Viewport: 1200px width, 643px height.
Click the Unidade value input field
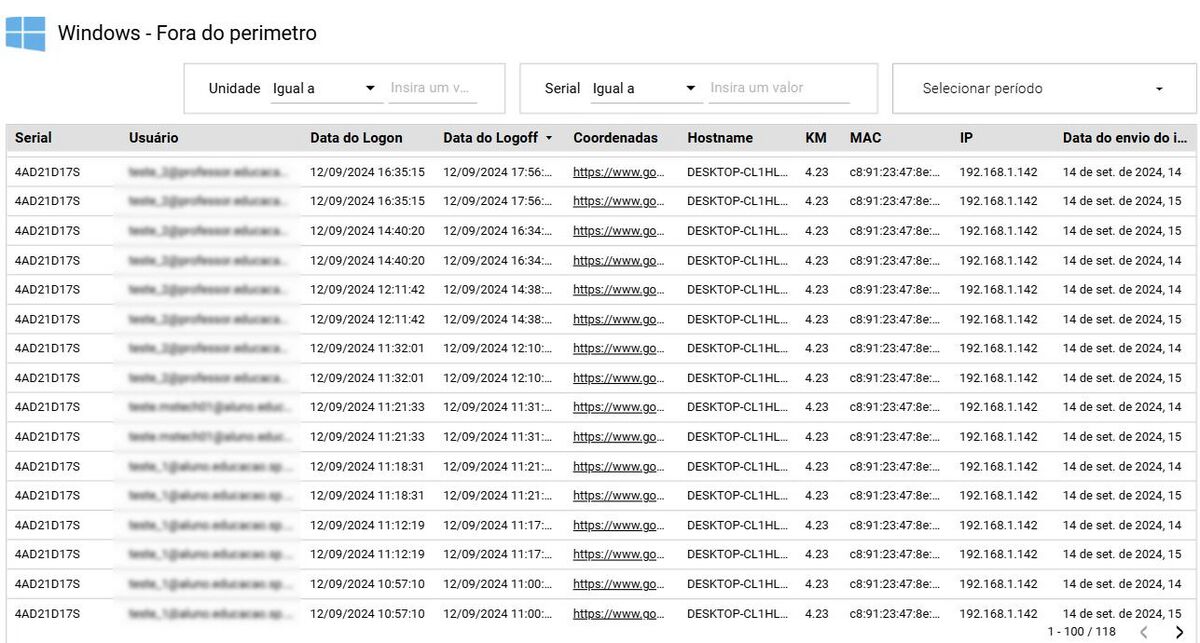(432, 88)
